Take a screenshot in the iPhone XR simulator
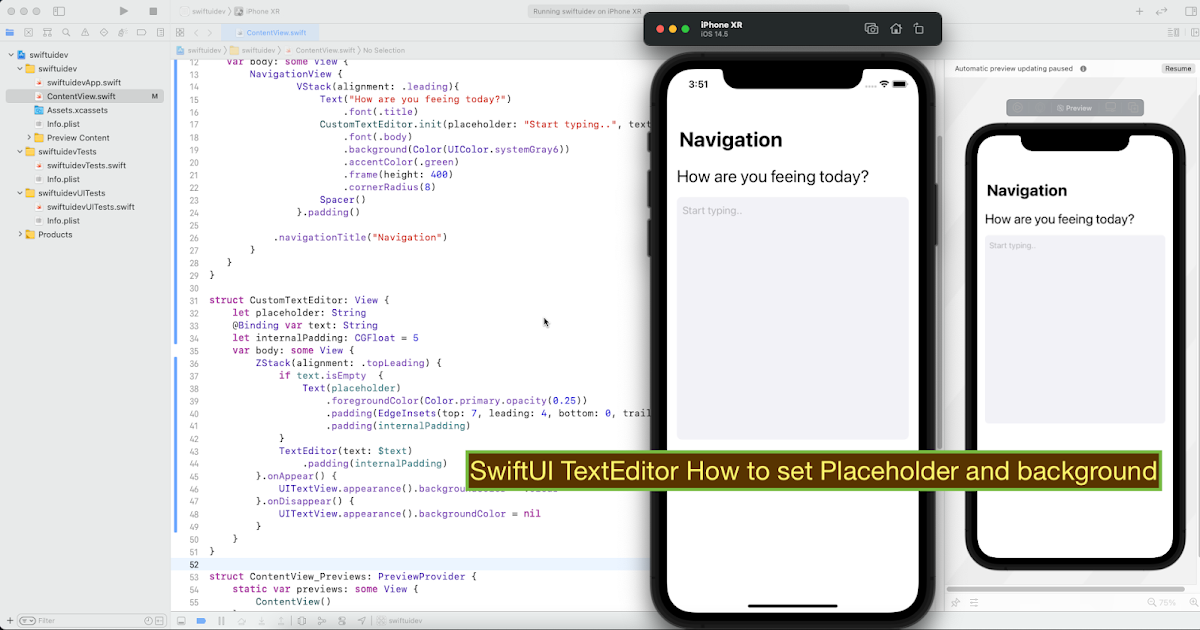This screenshot has height=630, width=1200. click(x=871, y=29)
